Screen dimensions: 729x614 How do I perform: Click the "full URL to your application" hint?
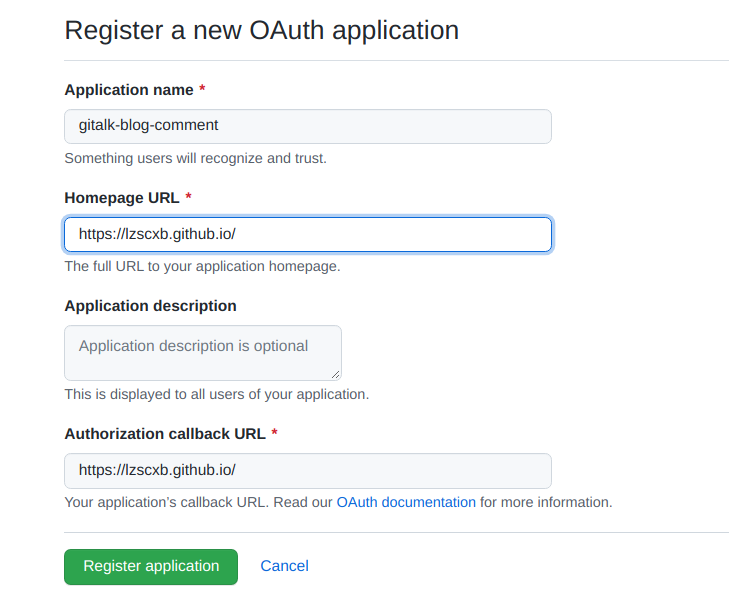pyautogui.click(x=202, y=266)
